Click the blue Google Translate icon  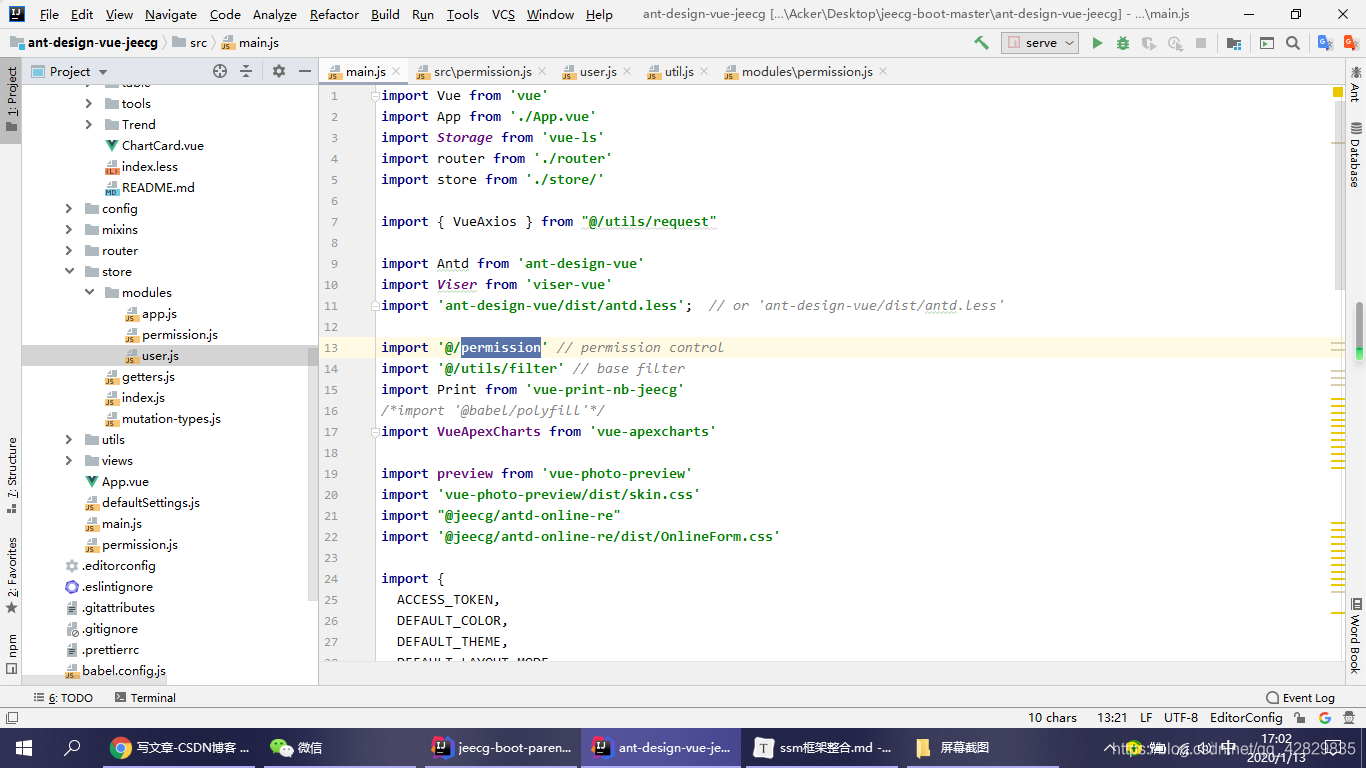[x=1326, y=43]
